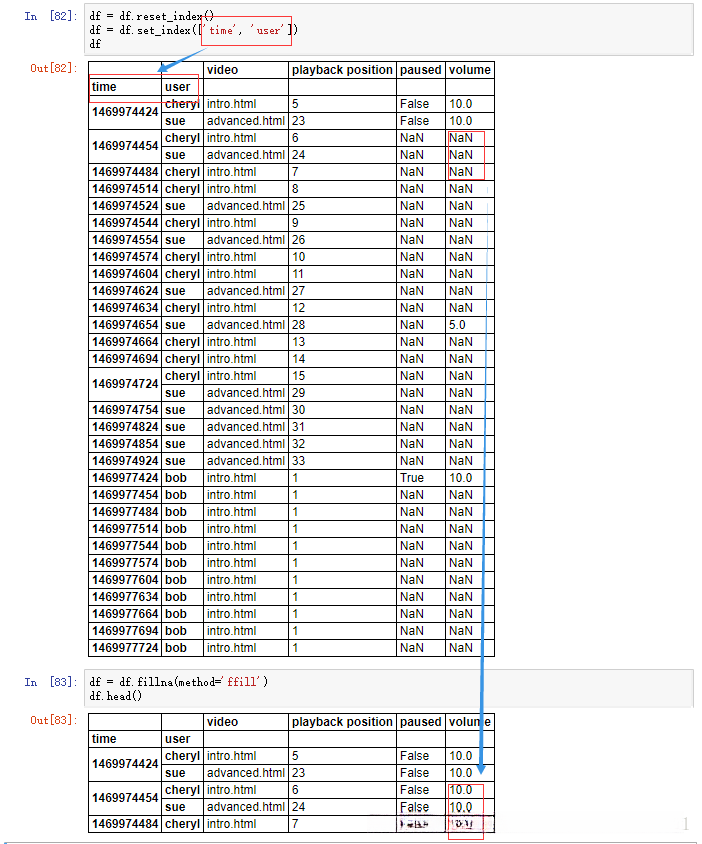Click time index 1469977514 in Out[82]
The image size is (702, 844).
pos(125,529)
